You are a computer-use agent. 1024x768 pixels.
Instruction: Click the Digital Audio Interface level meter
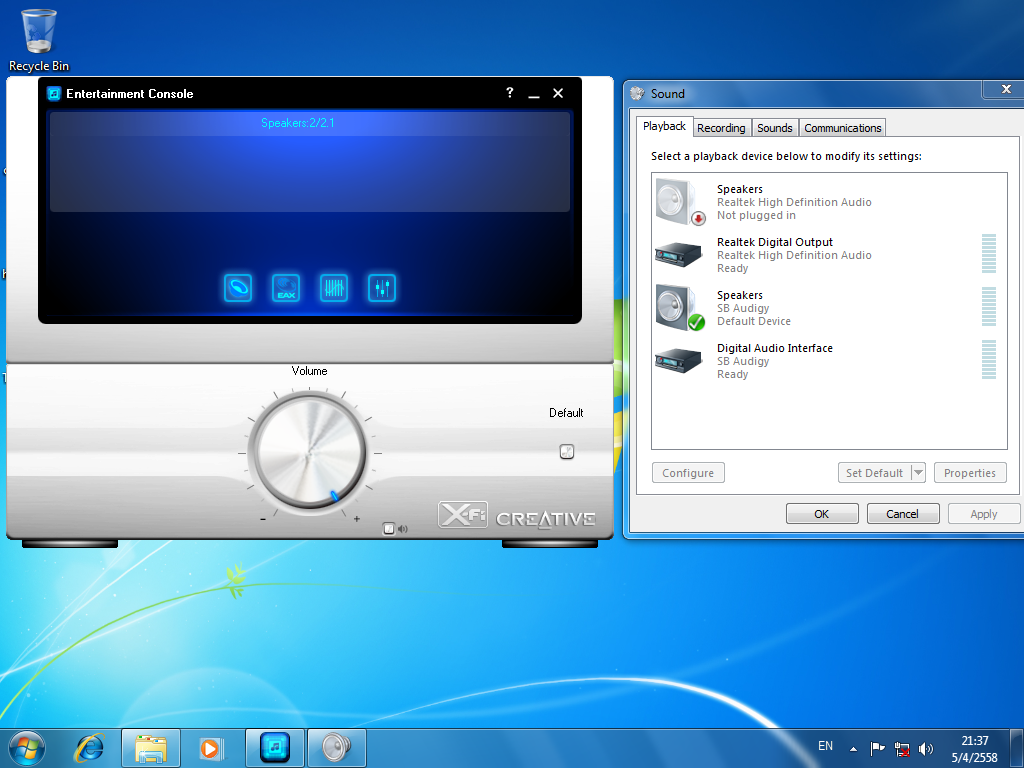click(x=989, y=359)
